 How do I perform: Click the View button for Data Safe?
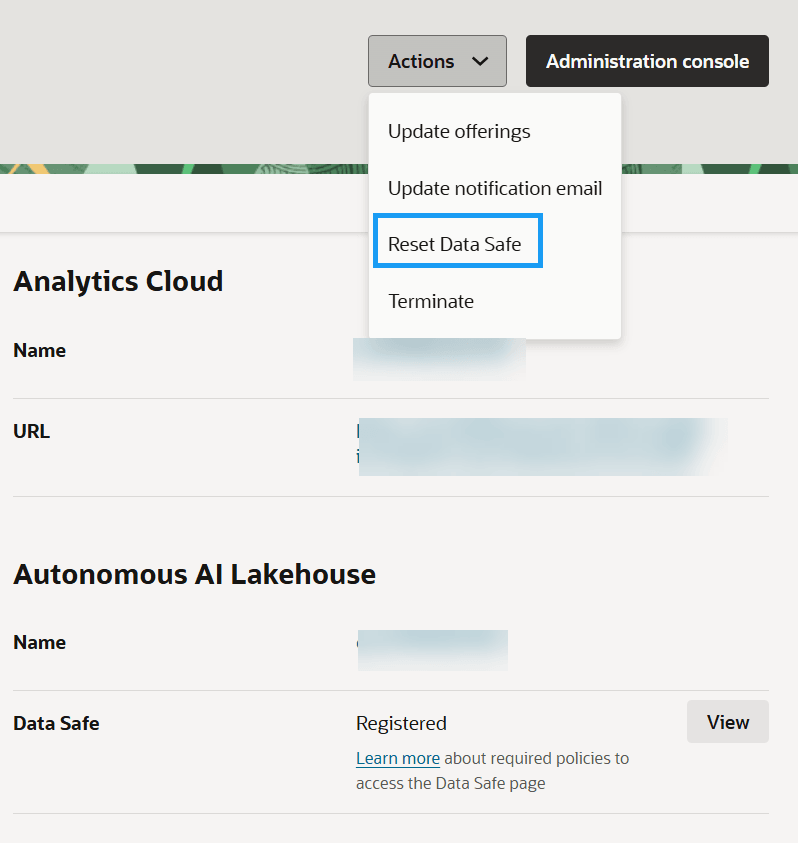[x=727, y=721]
